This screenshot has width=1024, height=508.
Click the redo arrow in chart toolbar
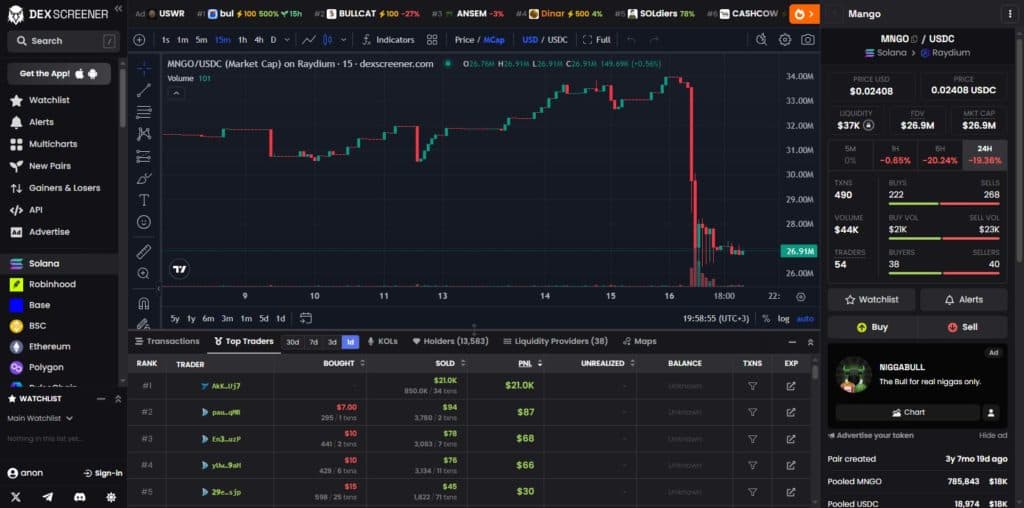pos(654,40)
